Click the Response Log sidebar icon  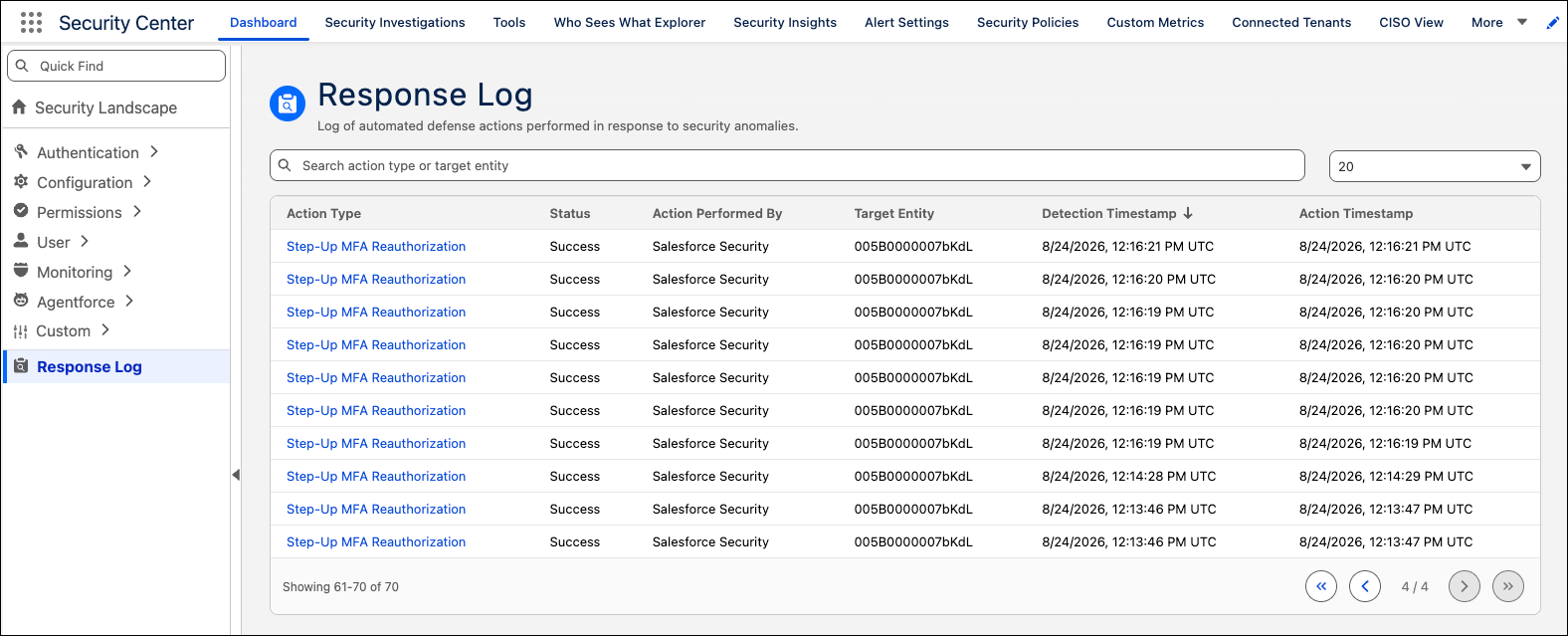(21, 366)
